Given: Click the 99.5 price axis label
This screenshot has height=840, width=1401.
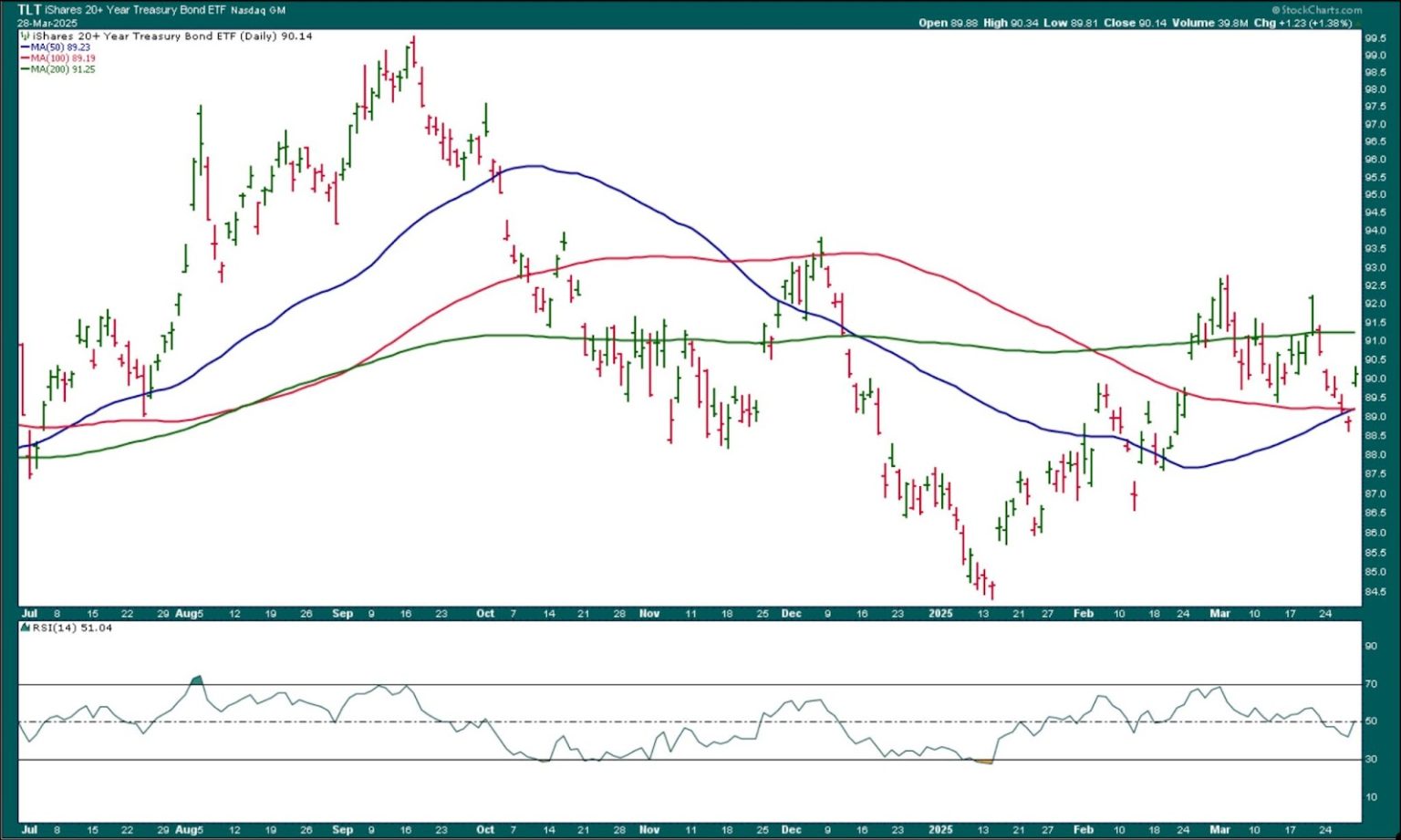Looking at the screenshot, I should tap(1375, 38).
